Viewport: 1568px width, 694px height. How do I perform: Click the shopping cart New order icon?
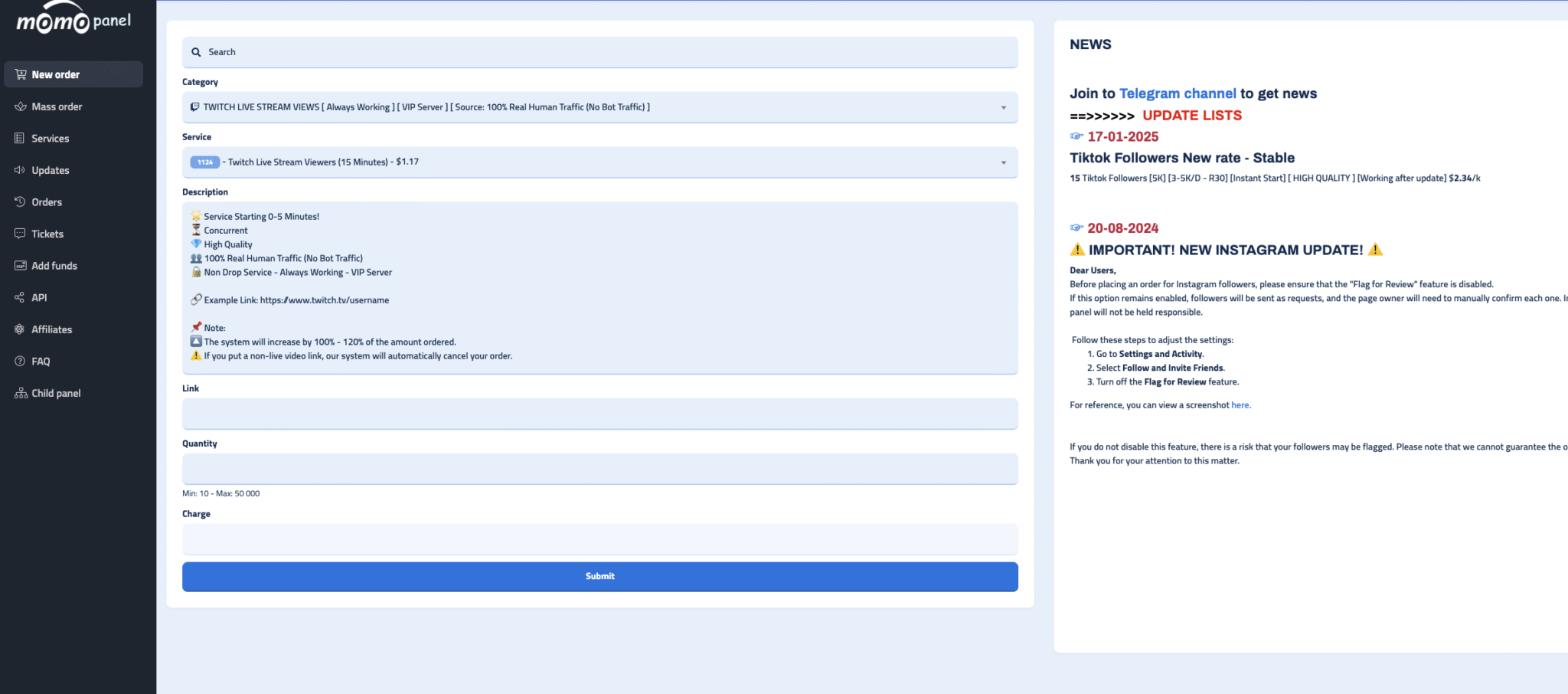tap(21, 74)
